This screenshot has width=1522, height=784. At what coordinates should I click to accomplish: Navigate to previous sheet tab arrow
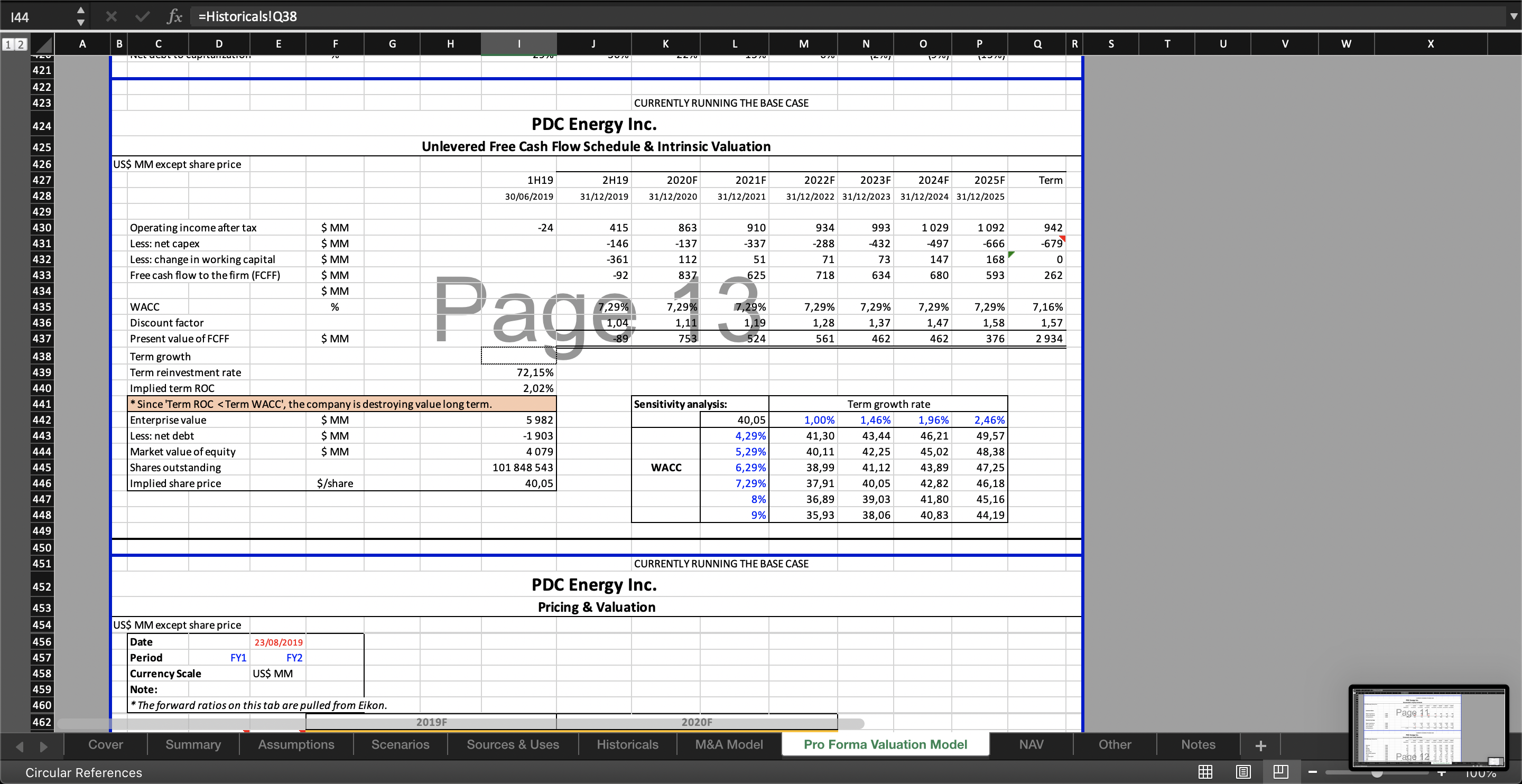point(20,746)
